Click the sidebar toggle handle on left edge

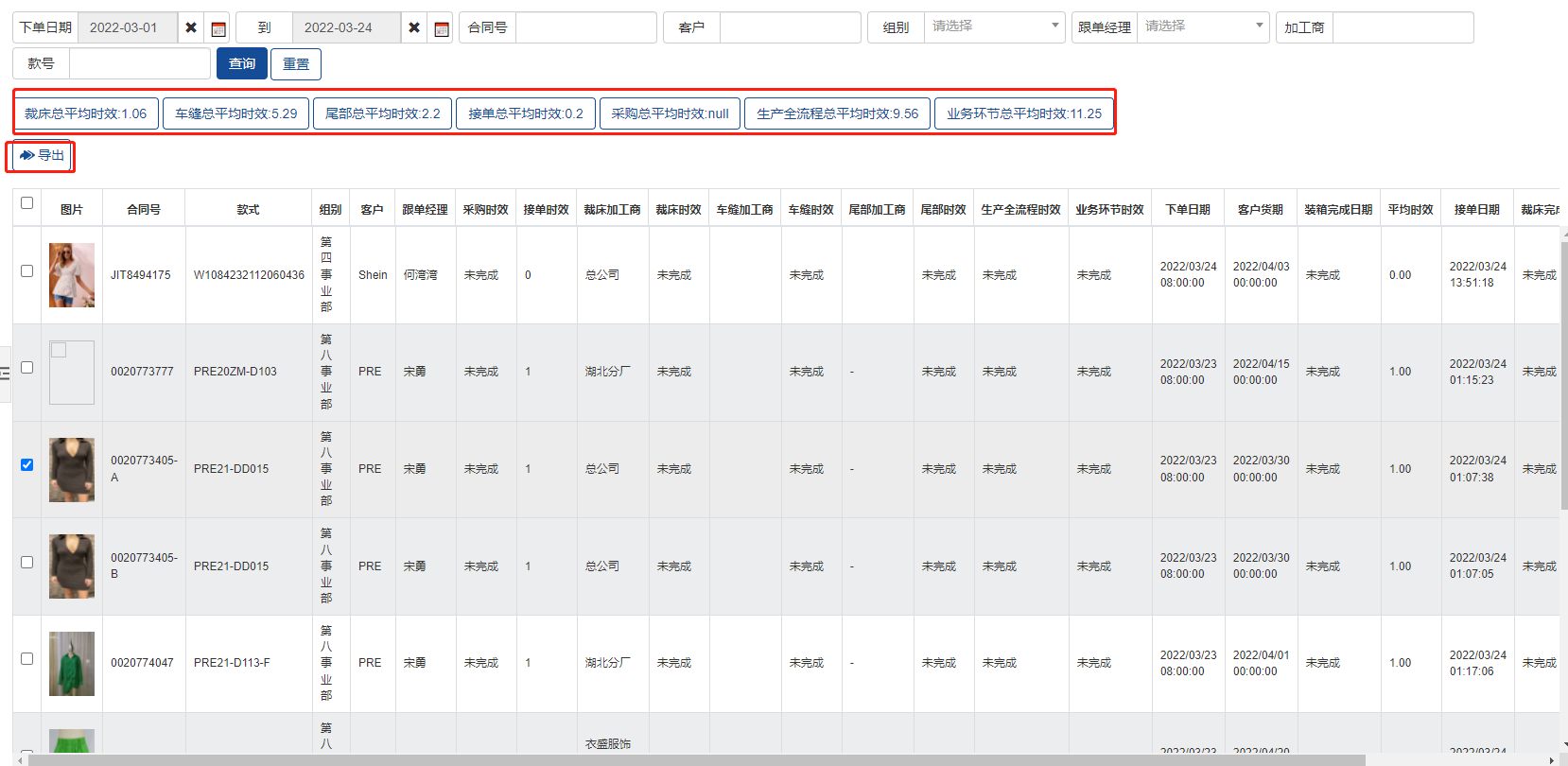click(x=6, y=374)
